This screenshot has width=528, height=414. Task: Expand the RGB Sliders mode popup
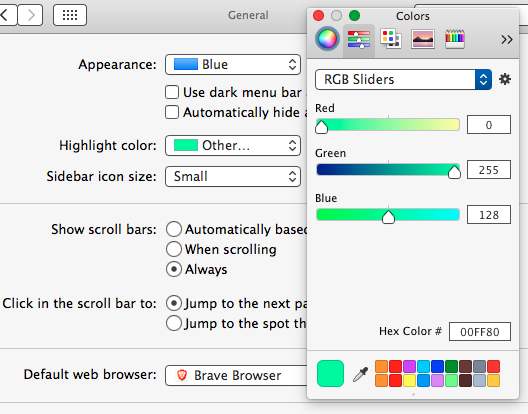pos(403,79)
